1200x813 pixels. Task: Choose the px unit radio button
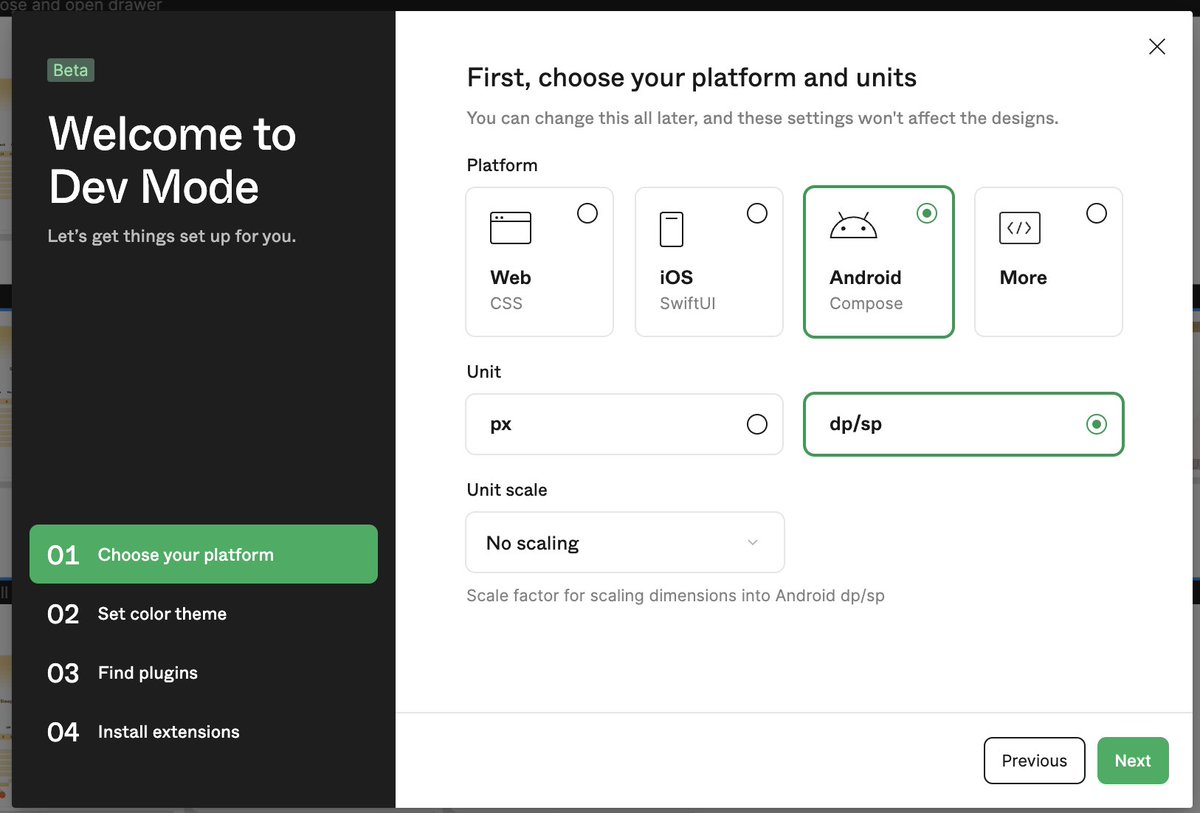757,424
